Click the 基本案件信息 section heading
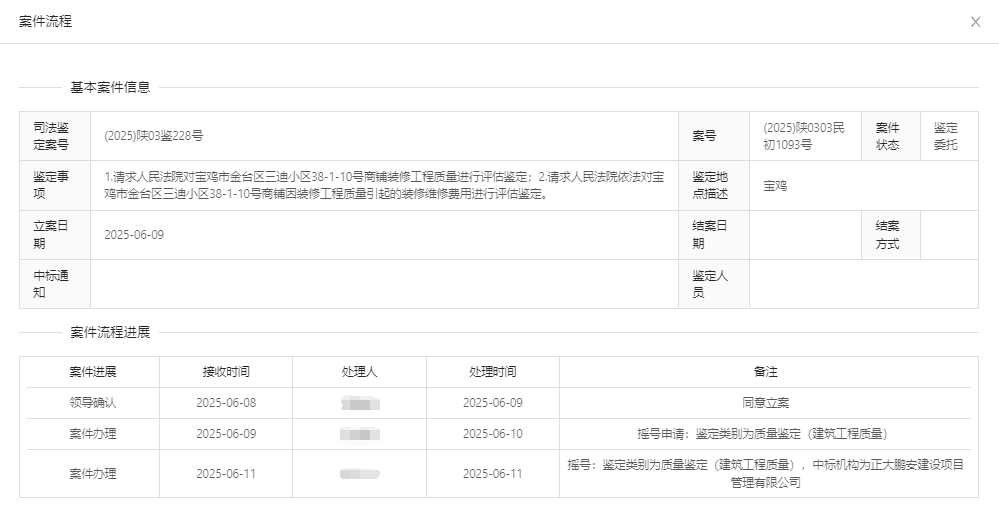 (110, 87)
